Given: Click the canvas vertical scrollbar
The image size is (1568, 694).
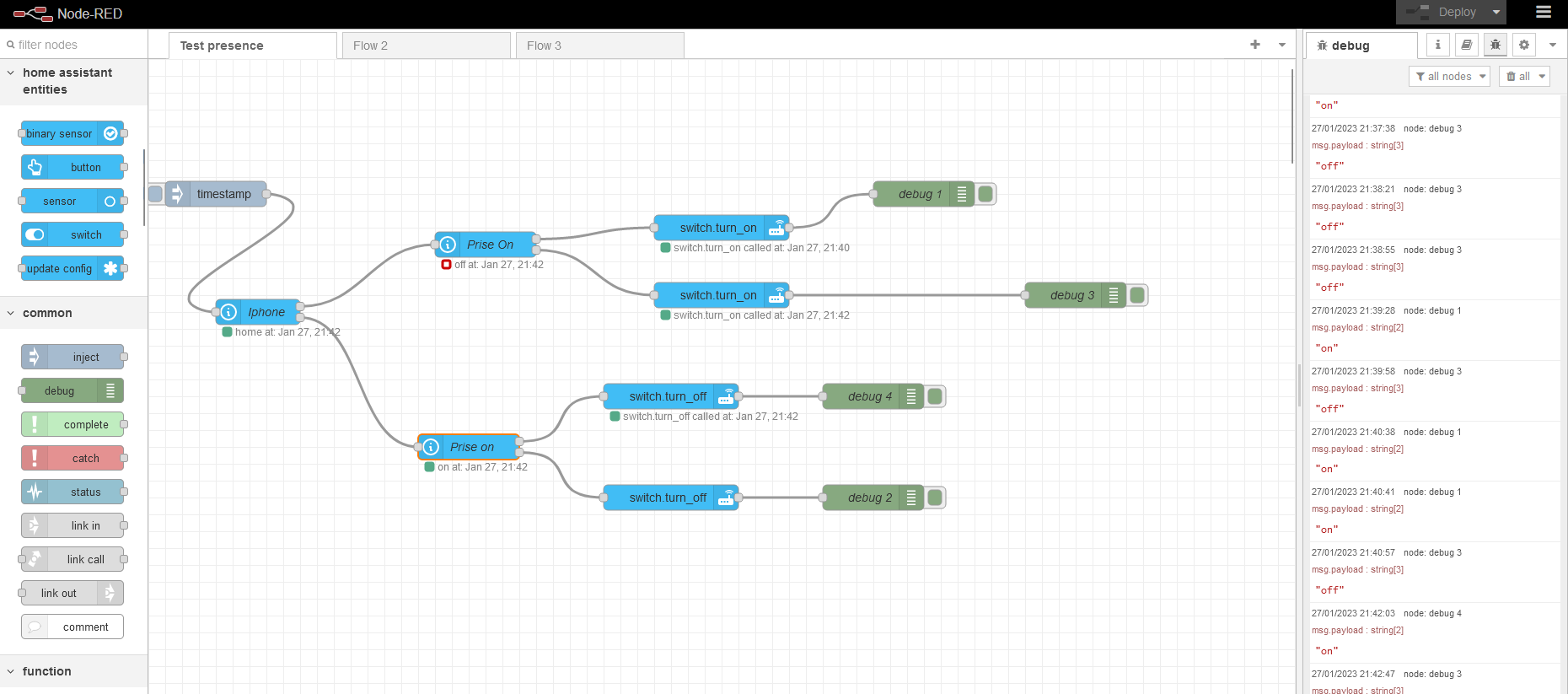Looking at the screenshot, I should tap(1291, 116).
